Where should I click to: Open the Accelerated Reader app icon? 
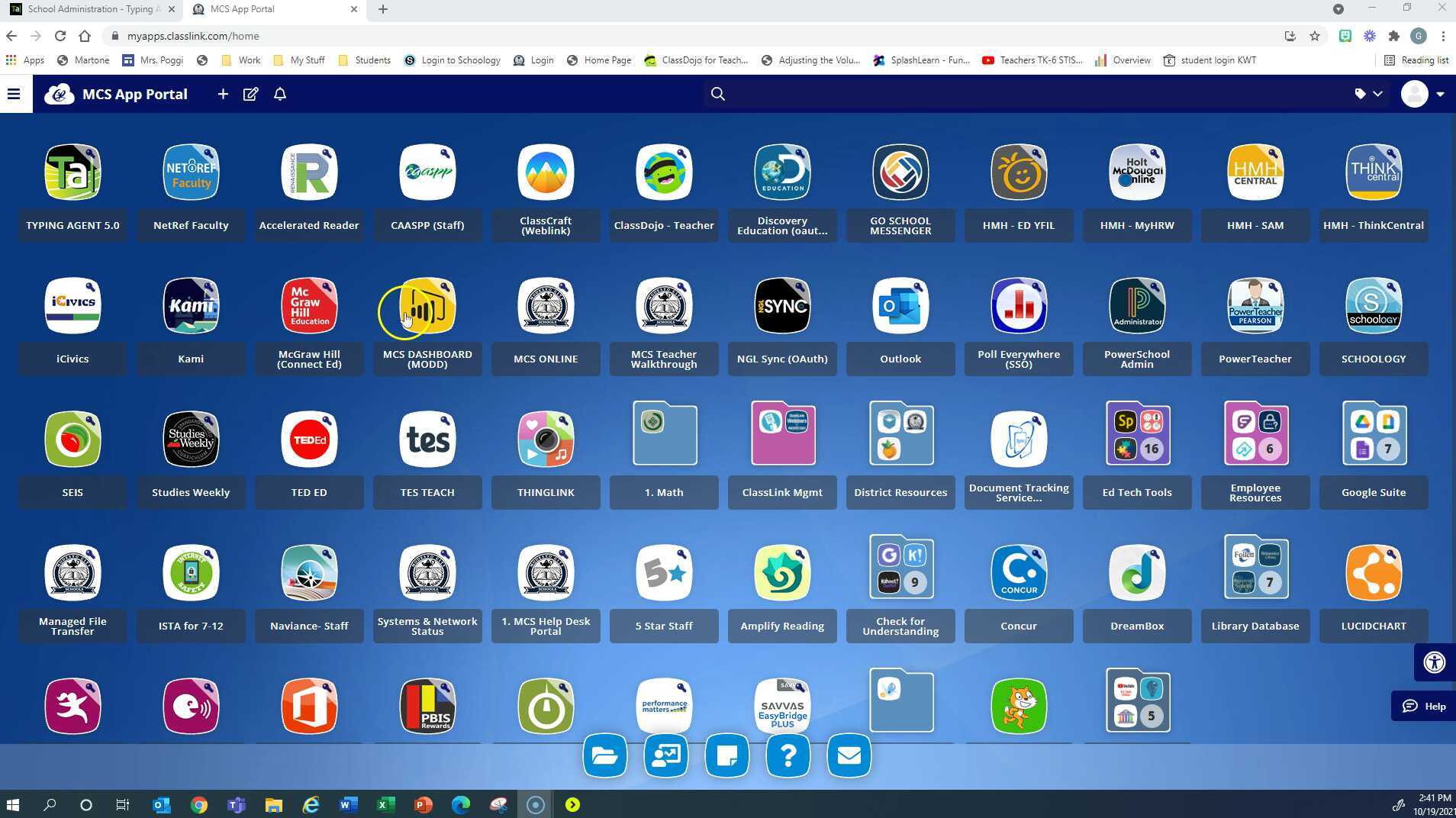point(309,172)
